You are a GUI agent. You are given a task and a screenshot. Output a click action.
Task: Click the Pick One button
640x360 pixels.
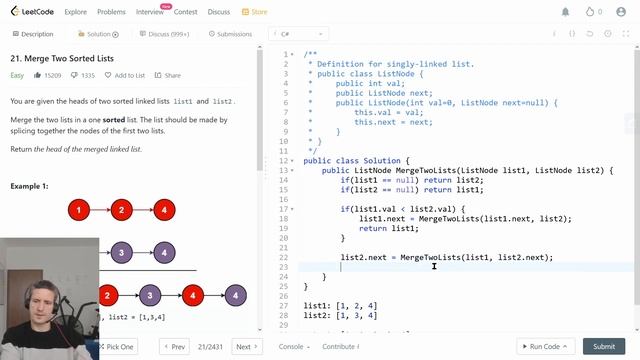click(x=118, y=347)
